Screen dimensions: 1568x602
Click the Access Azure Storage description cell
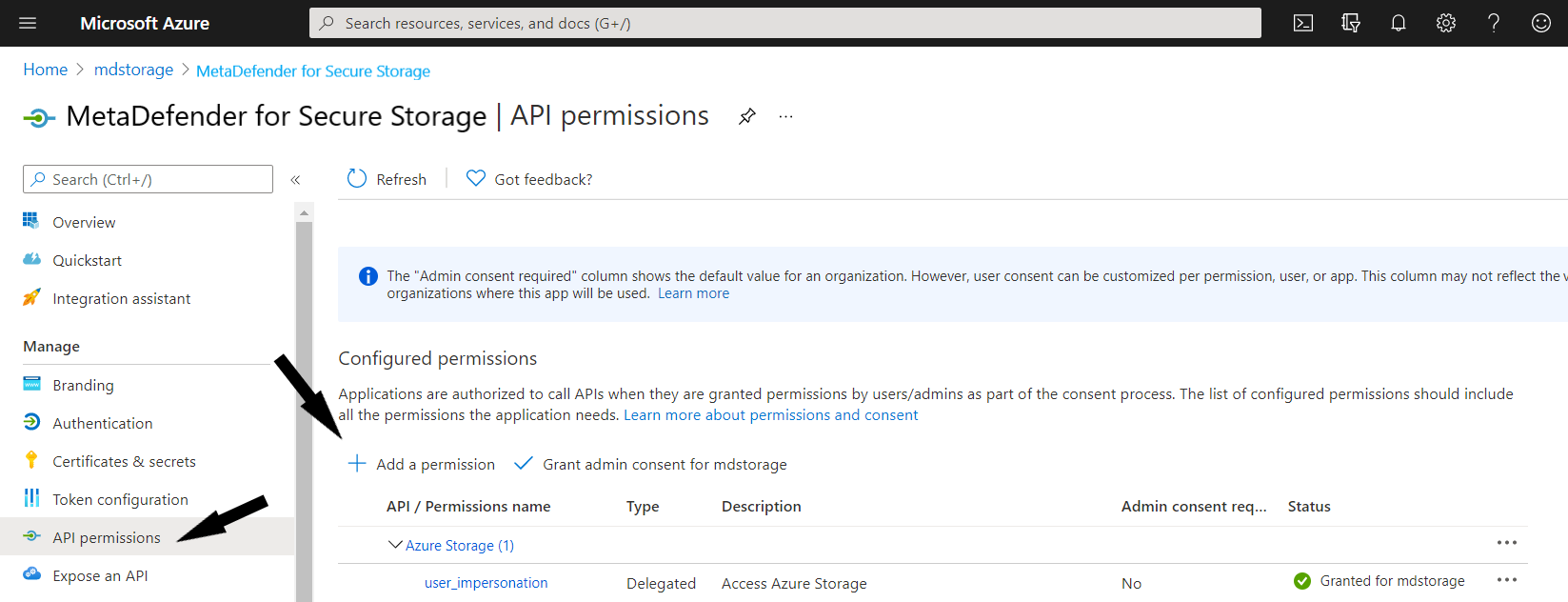tap(794, 584)
